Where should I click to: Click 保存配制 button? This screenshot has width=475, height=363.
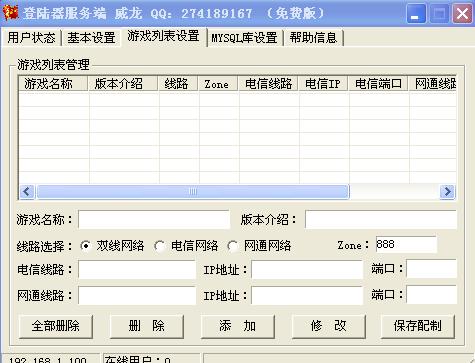point(418,326)
